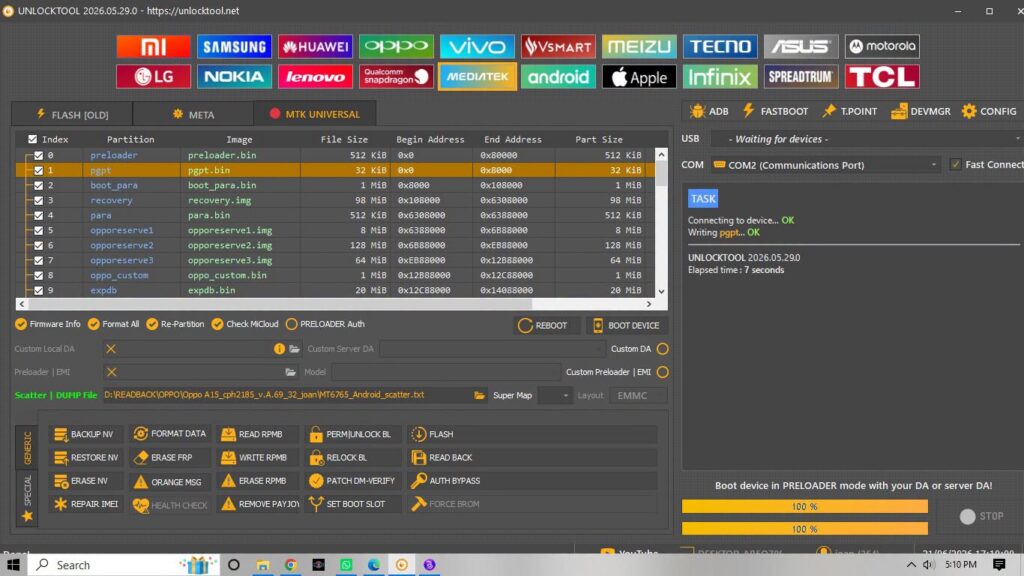Viewport: 1024px width, 576px height.
Task: Toggle the Fast Connect checkbox
Action: tap(955, 165)
